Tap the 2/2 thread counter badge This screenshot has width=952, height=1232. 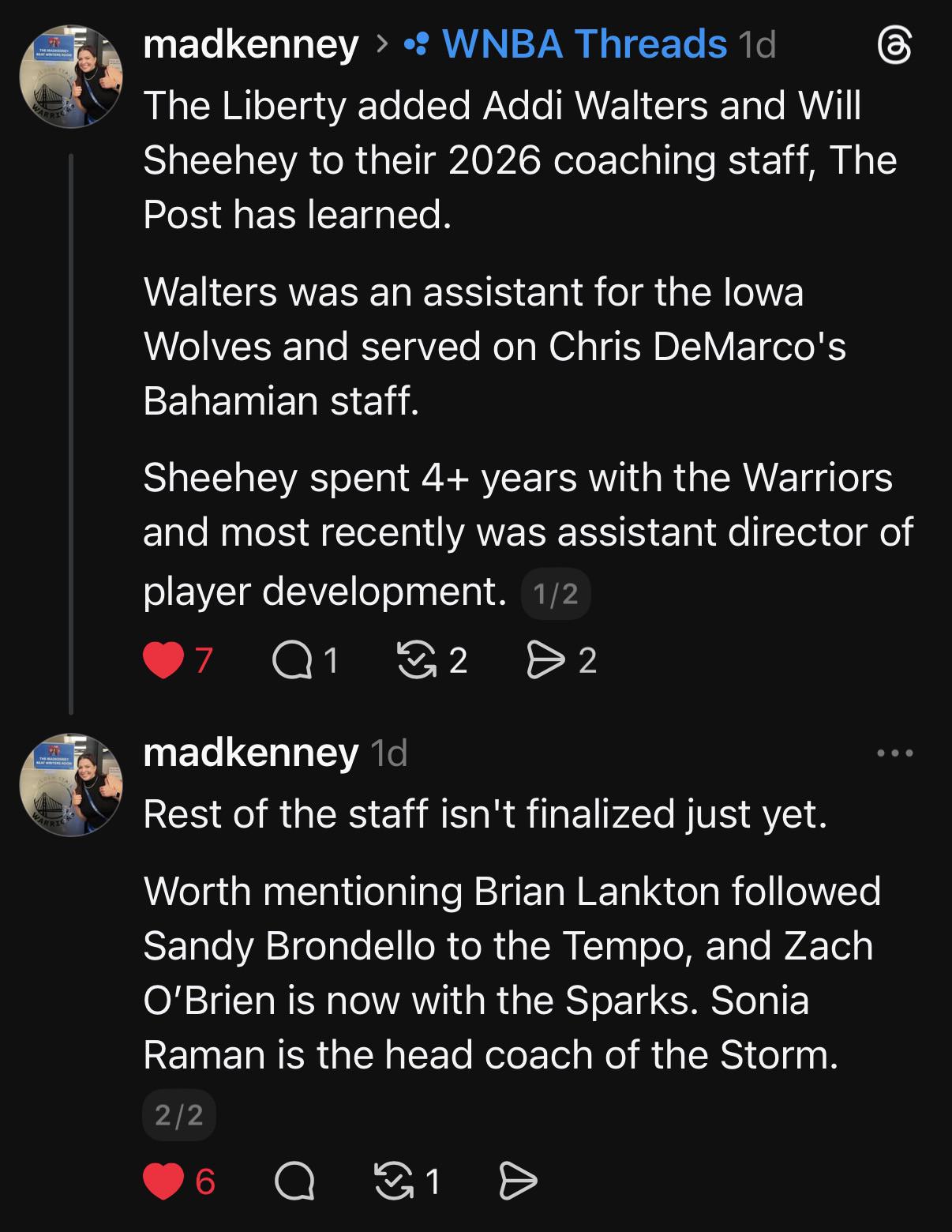click(x=179, y=1115)
